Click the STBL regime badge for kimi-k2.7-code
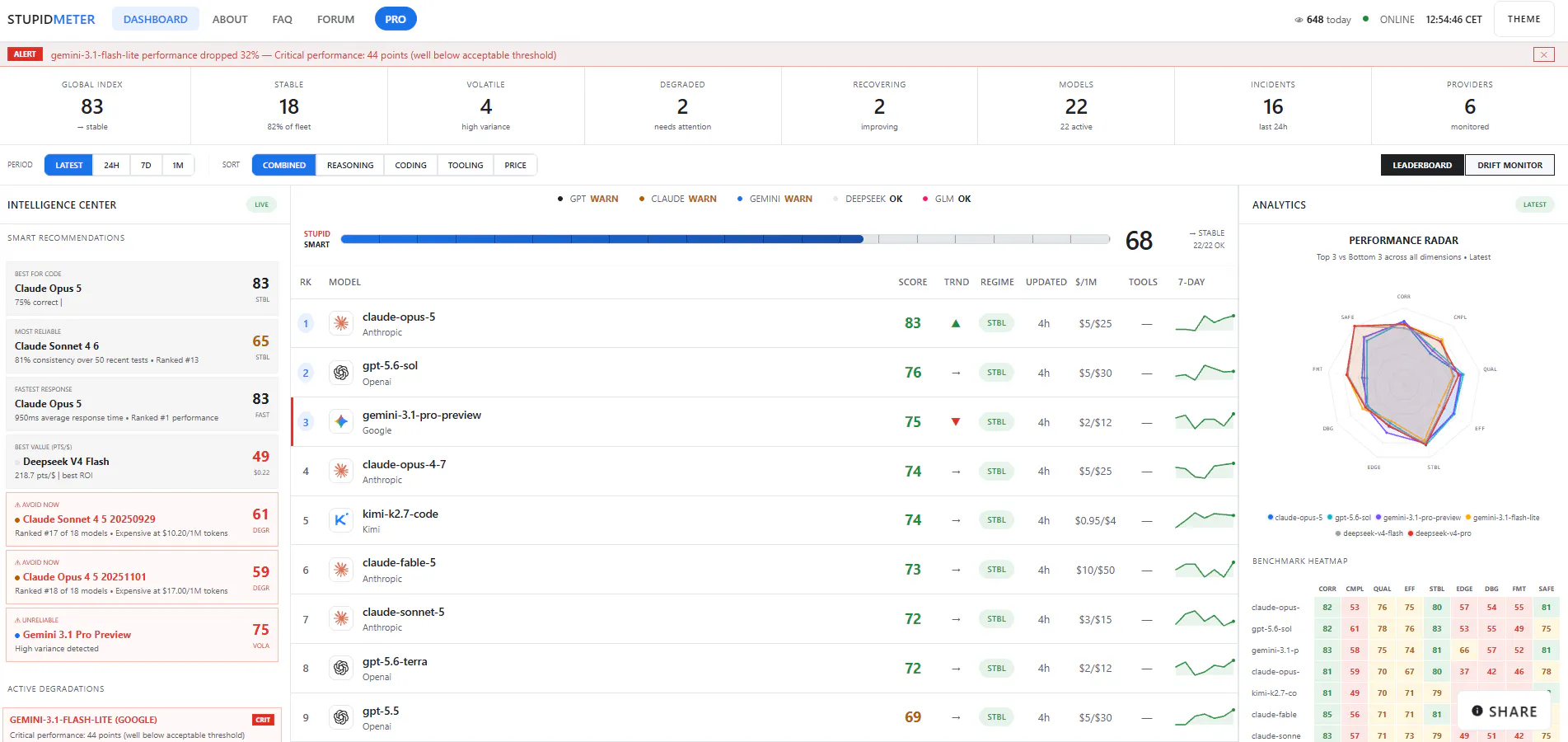 (x=996, y=520)
